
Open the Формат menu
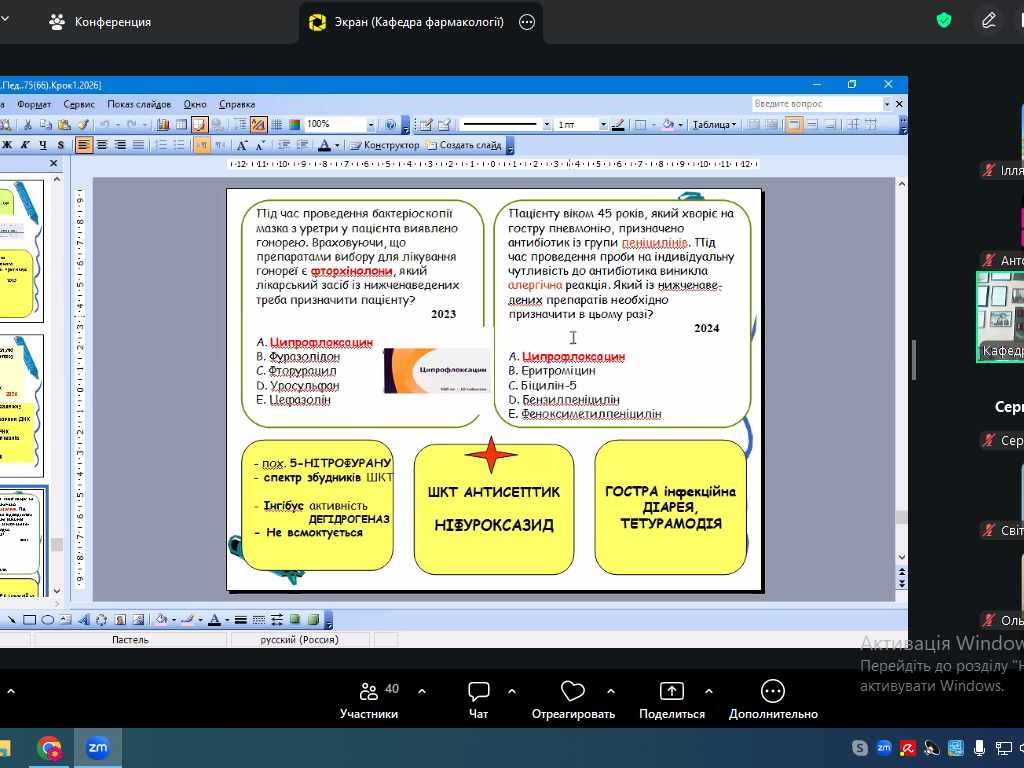click(x=34, y=104)
